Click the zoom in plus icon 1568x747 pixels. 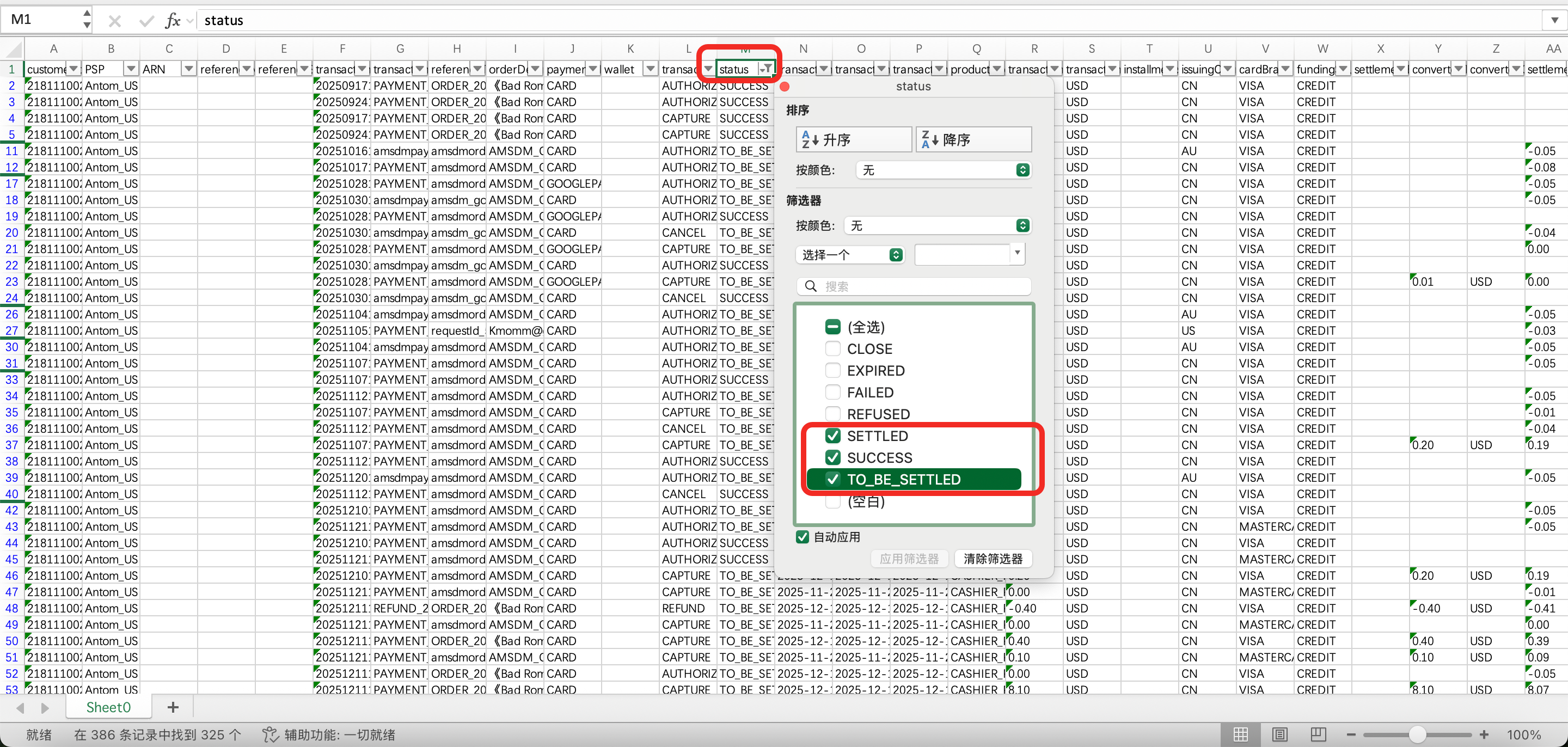1484,734
